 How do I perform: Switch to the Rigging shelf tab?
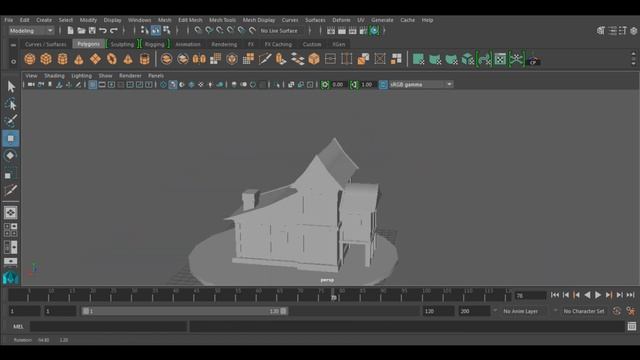[154, 44]
